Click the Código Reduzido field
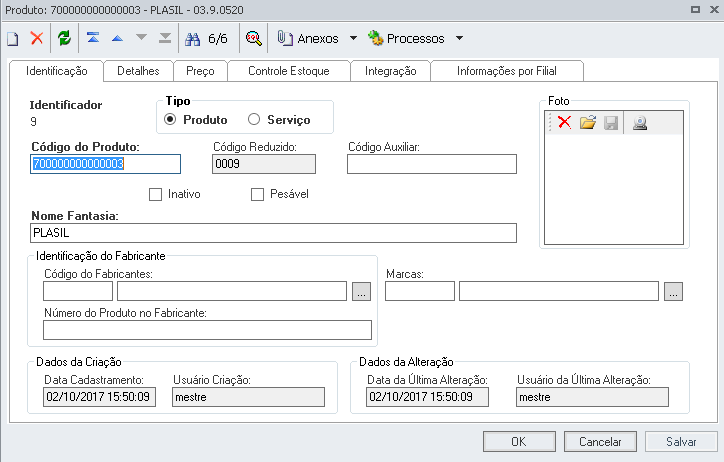This screenshot has width=724, height=462. 264,164
